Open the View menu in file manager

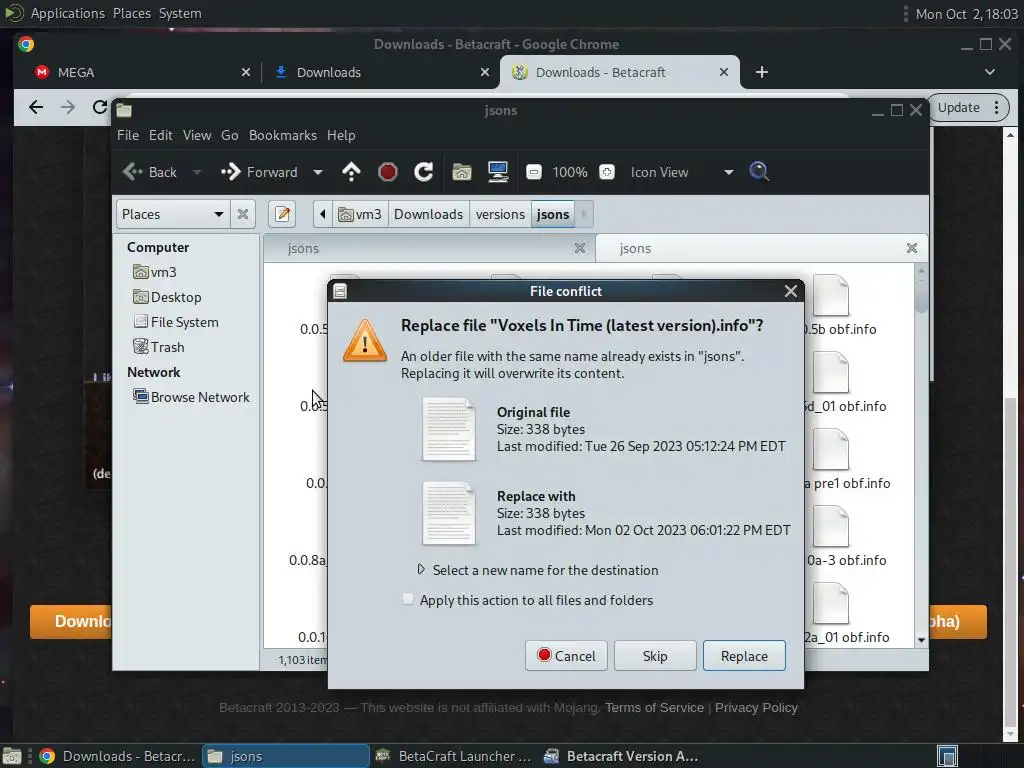tap(197, 135)
